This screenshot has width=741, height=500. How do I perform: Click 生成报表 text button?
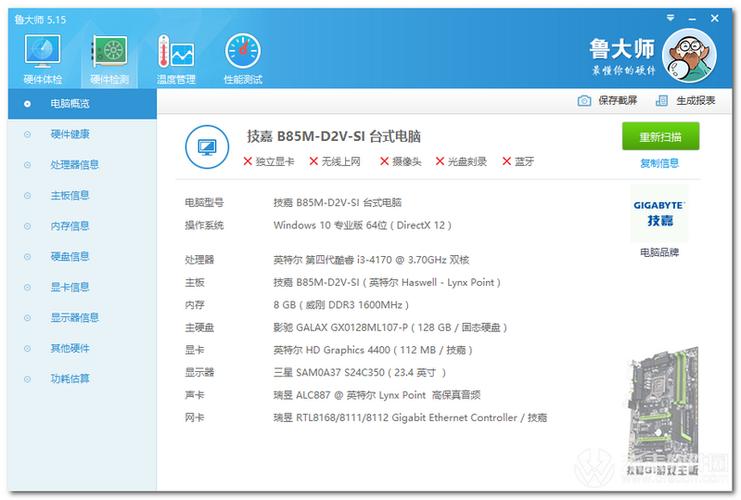tap(696, 101)
